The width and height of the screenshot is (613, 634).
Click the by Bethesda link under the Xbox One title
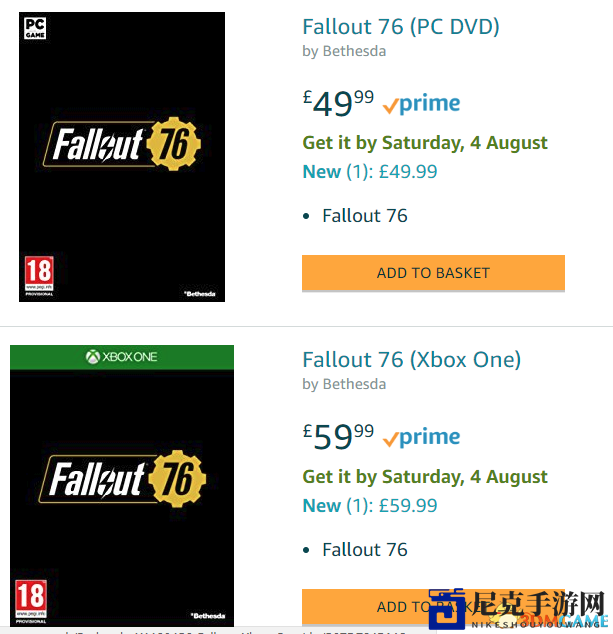click(x=344, y=384)
